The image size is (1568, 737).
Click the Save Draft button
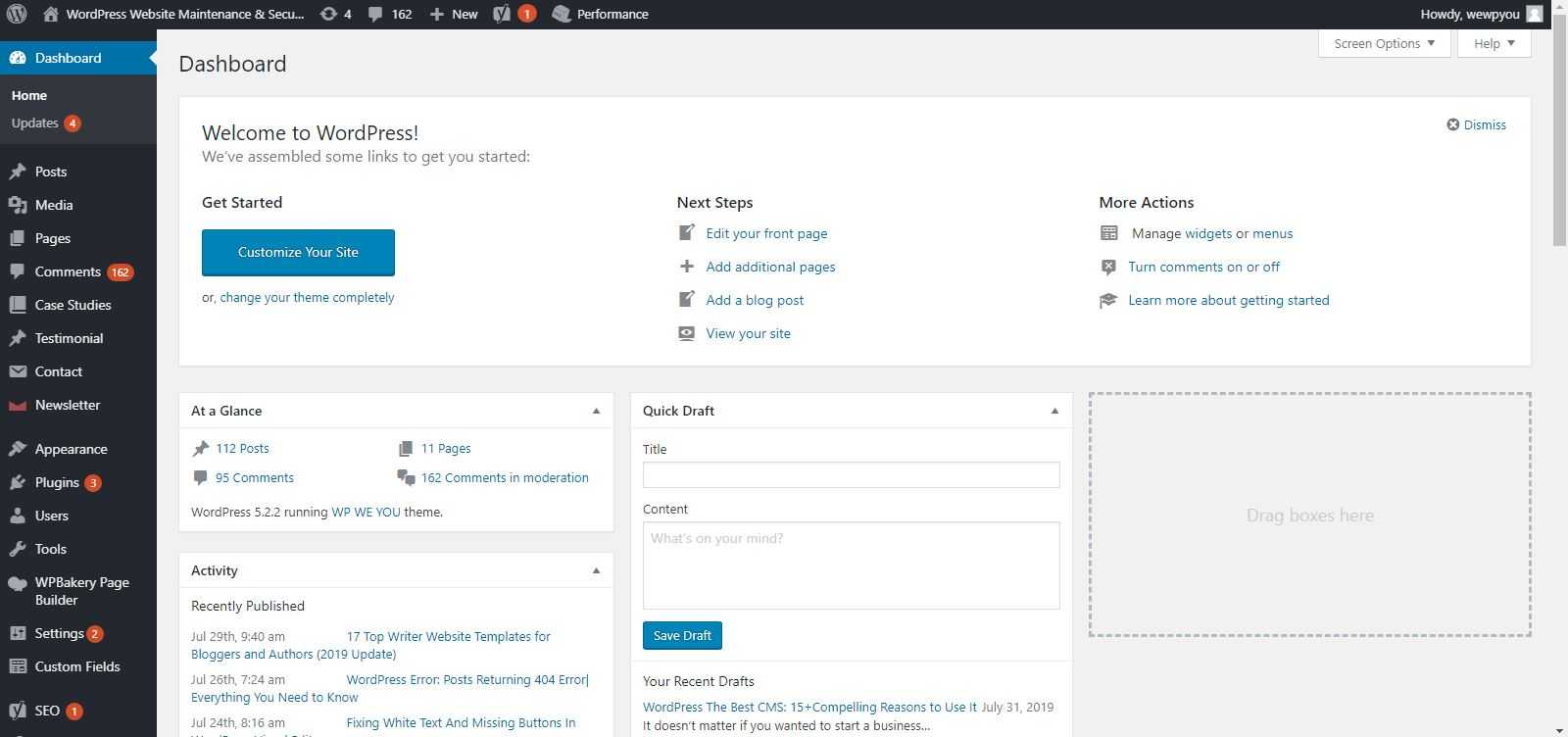point(682,635)
